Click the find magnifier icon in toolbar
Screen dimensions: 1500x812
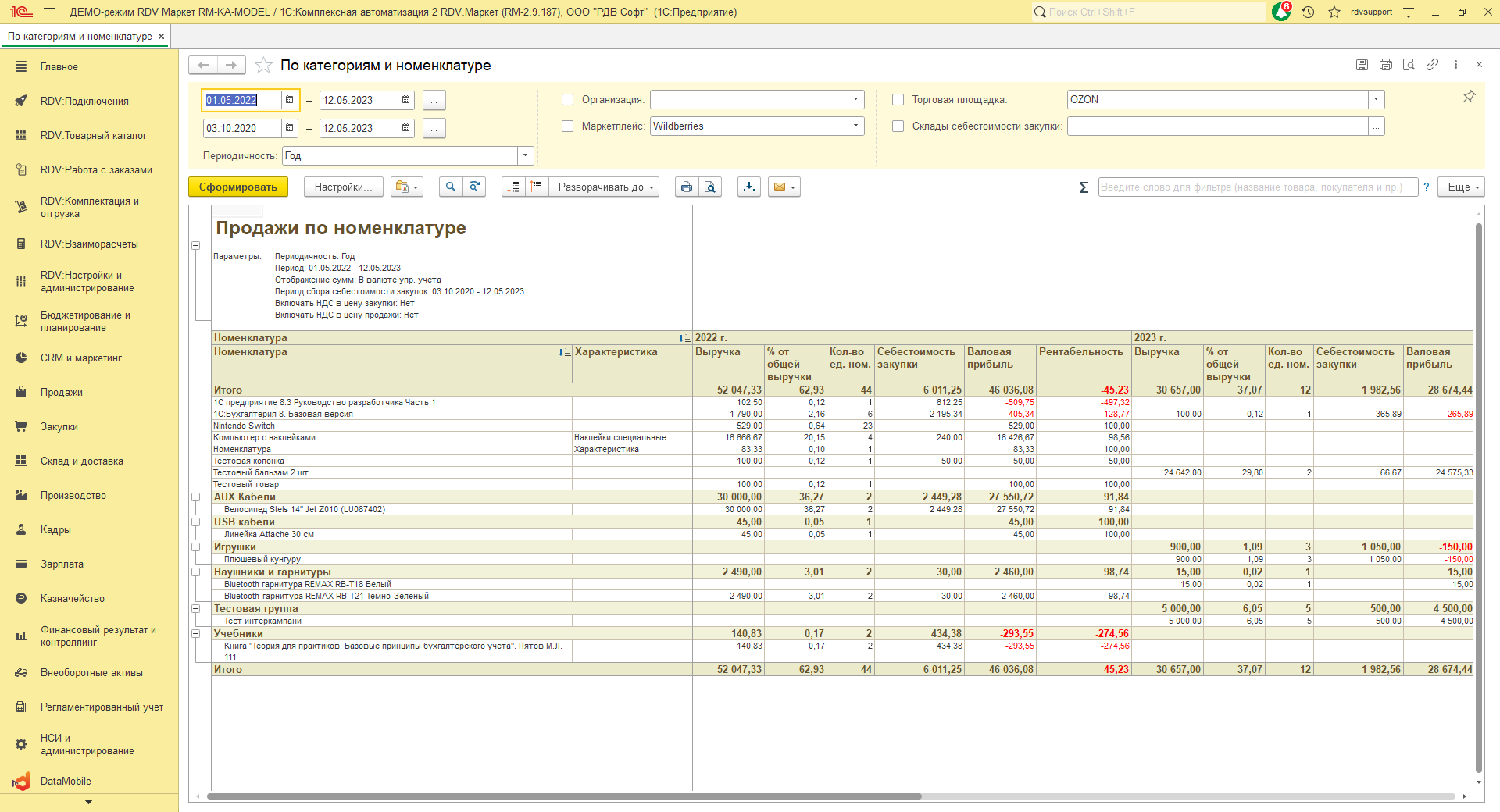point(450,187)
